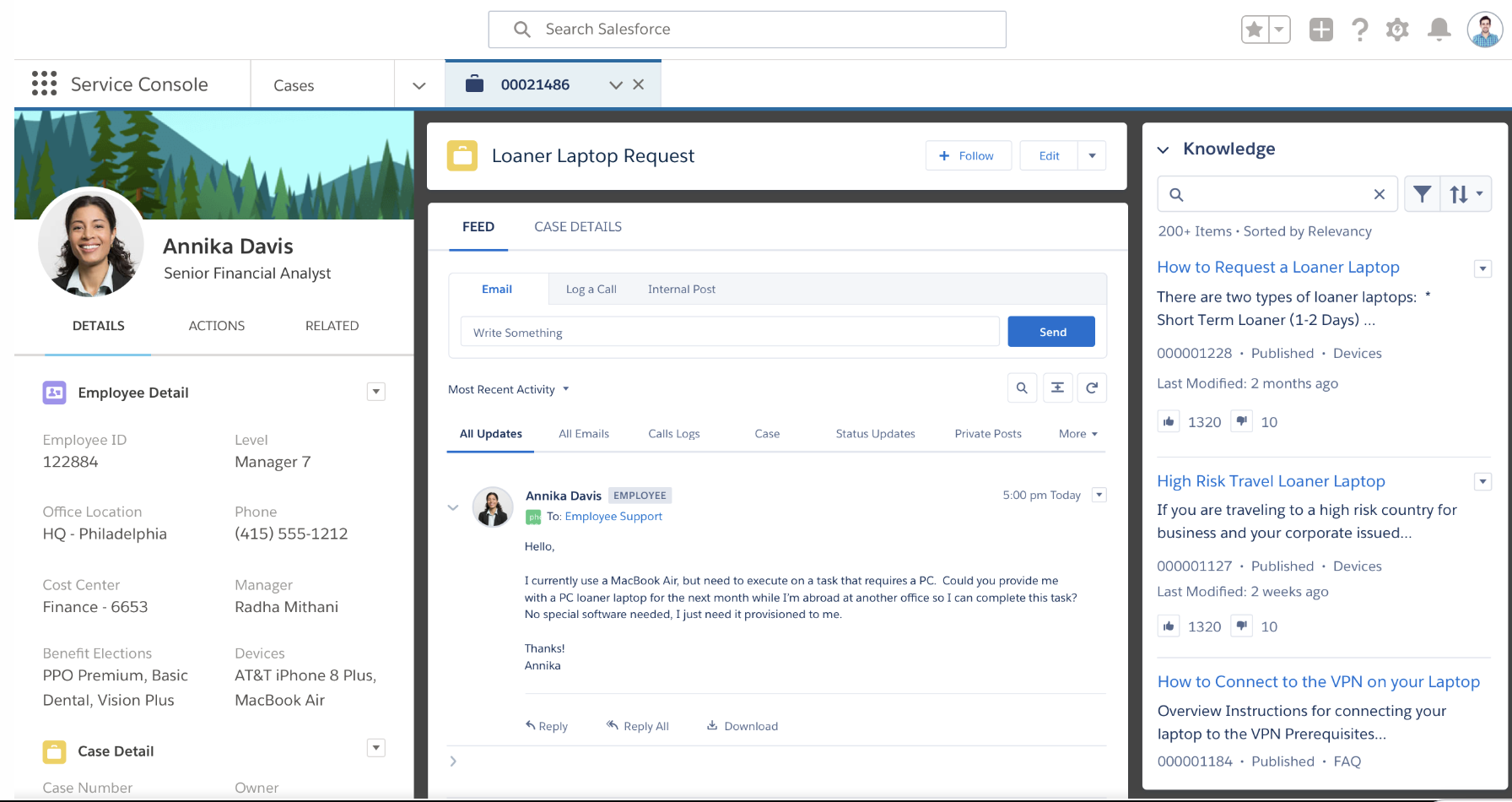Filter Knowledge articles with the funnel icon
The width and height of the screenshot is (1512, 802).
tap(1422, 194)
